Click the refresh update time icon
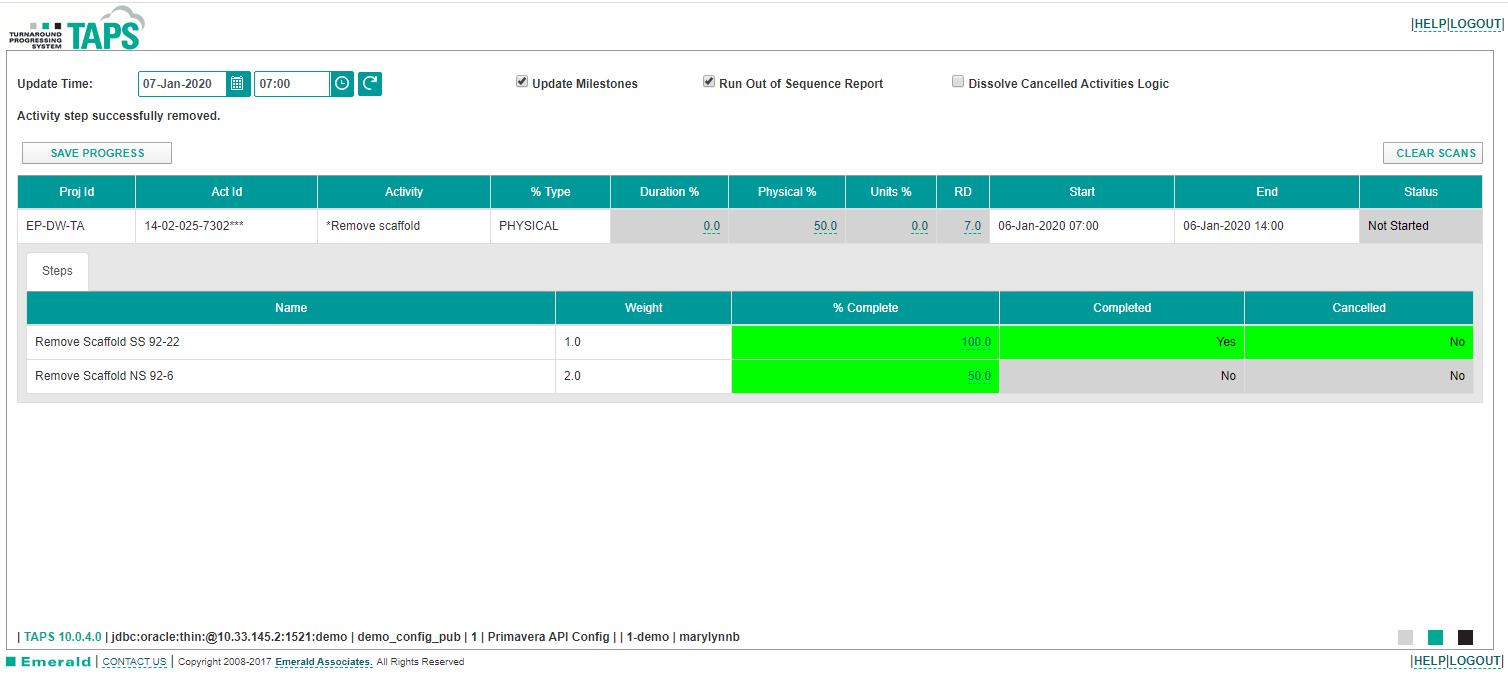 (x=369, y=84)
